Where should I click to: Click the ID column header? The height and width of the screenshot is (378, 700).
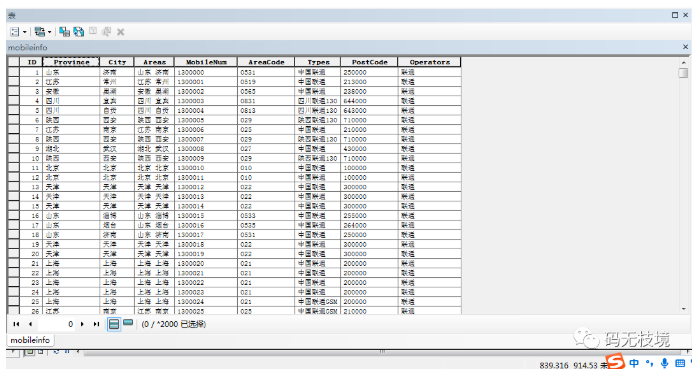click(x=31, y=62)
